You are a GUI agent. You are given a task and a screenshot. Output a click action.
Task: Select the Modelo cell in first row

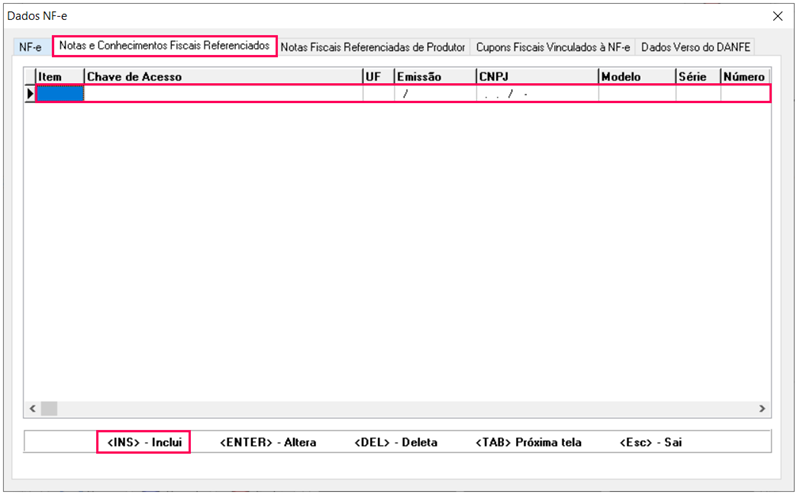point(636,94)
